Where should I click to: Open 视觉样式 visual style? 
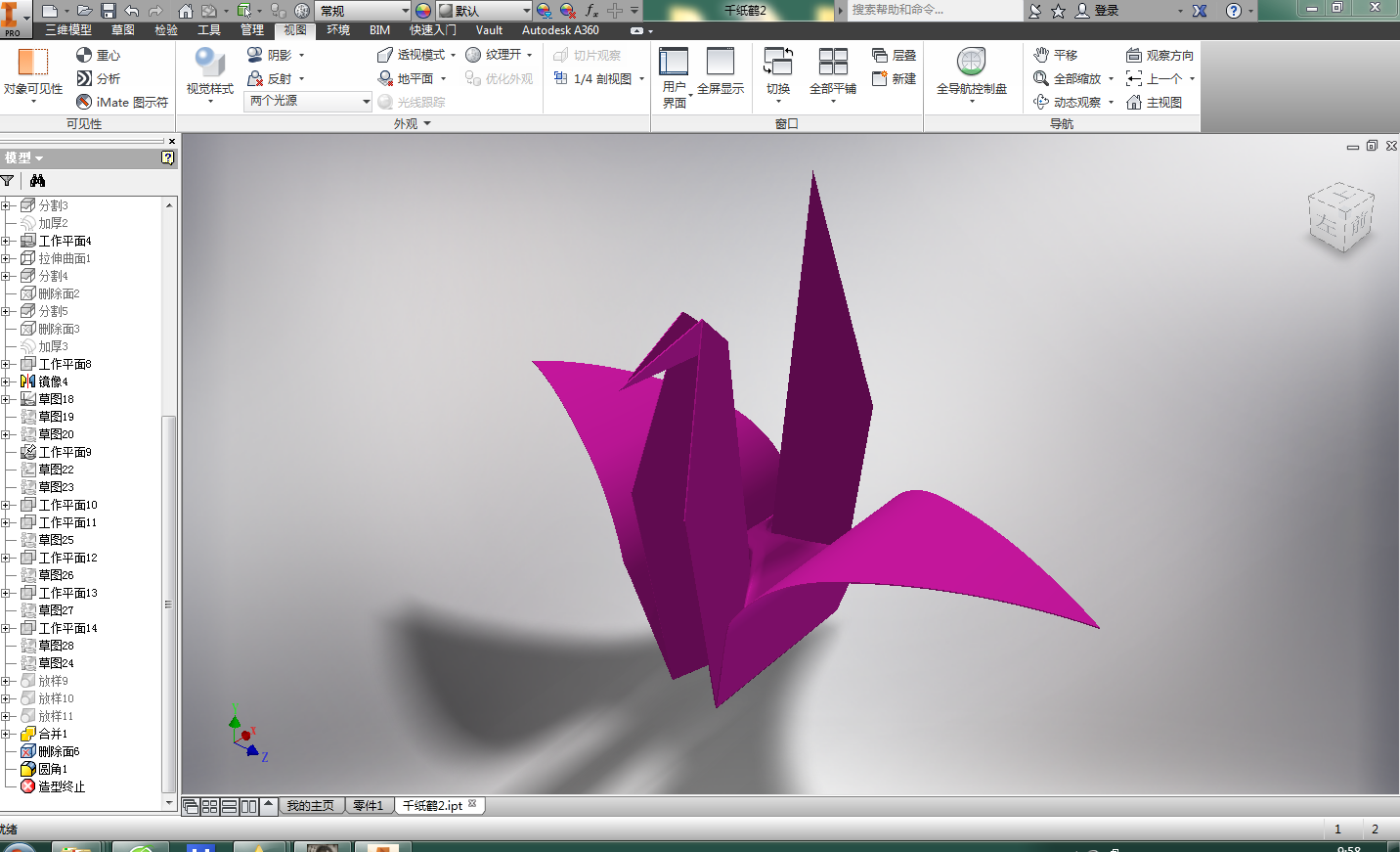coord(210,76)
